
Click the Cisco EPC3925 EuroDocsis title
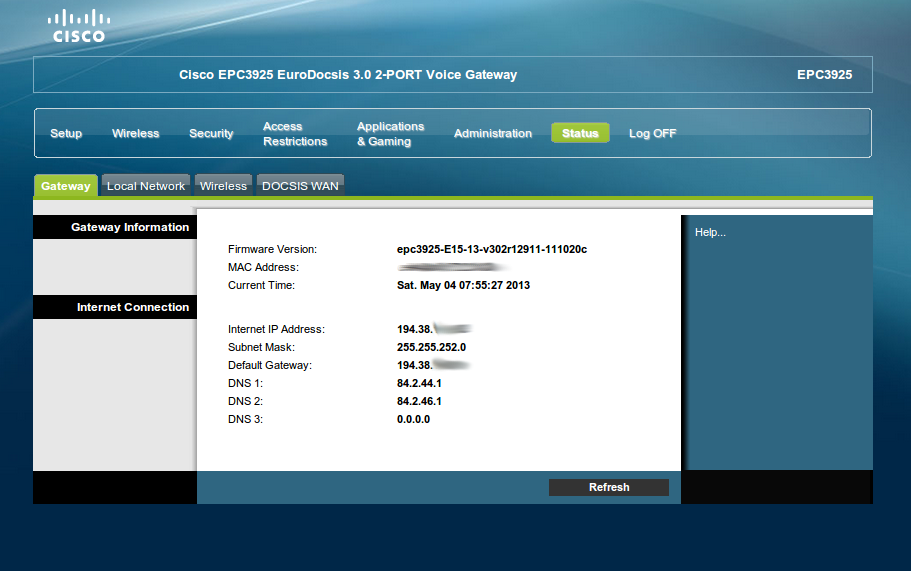pyautogui.click(x=347, y=75)
